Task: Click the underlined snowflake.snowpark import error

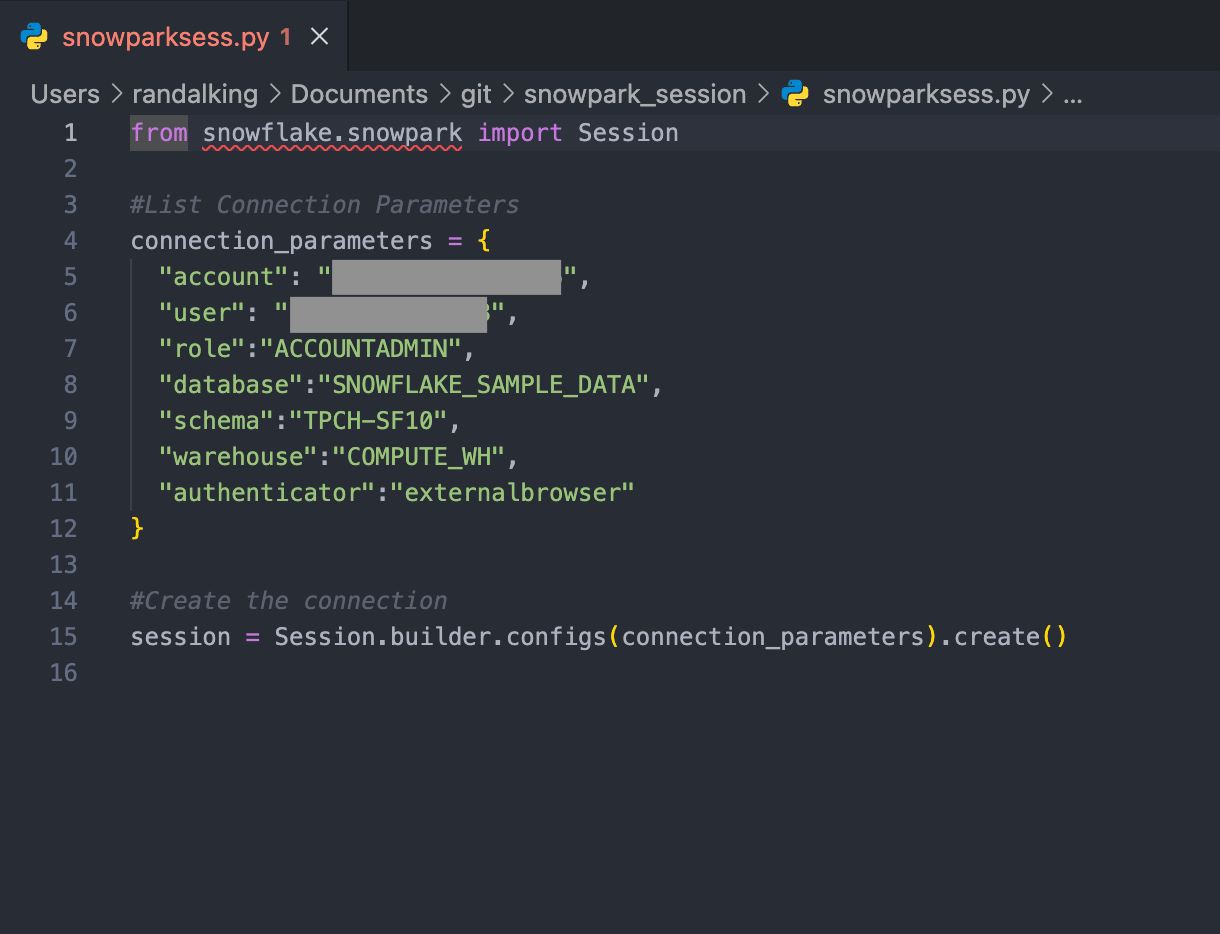Action: point(332,133)
